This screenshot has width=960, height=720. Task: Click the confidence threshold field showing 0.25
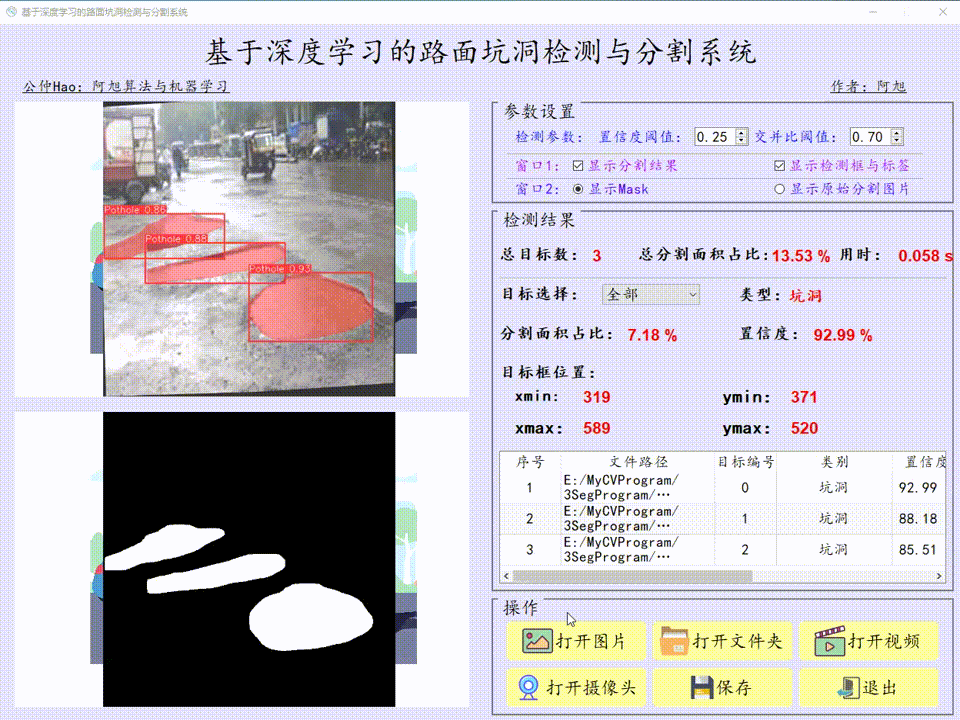[714, 136]
